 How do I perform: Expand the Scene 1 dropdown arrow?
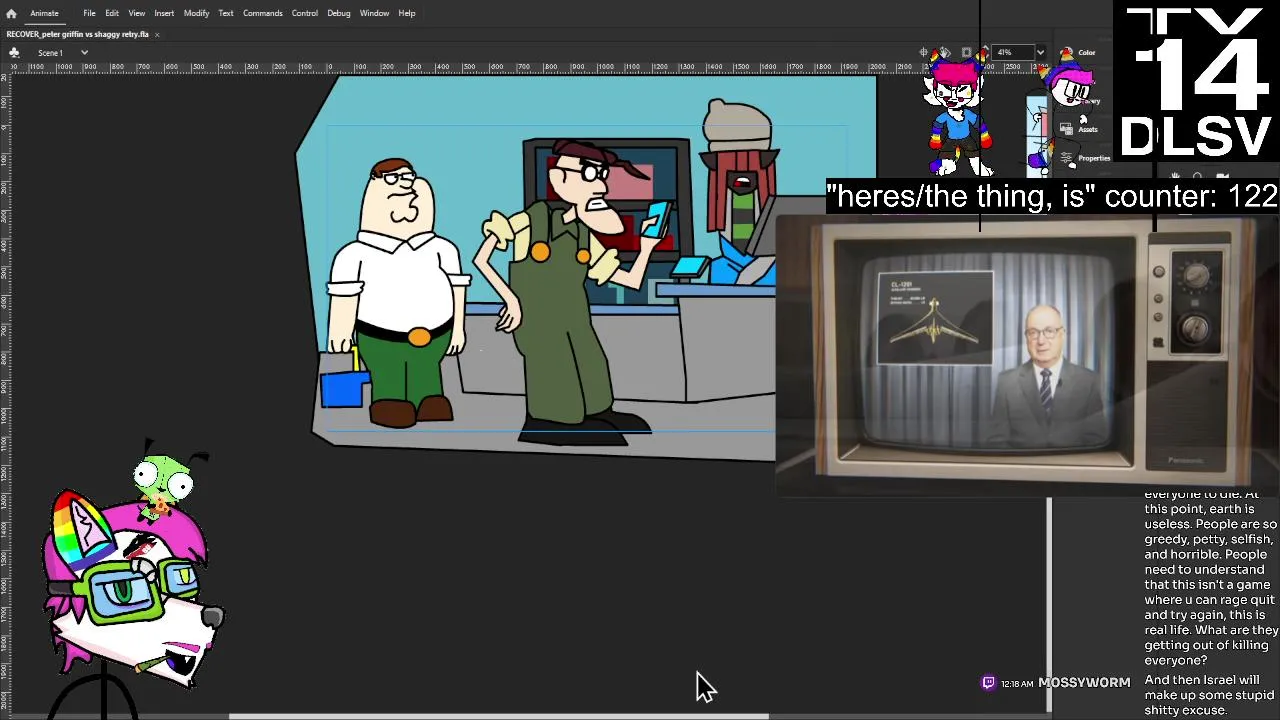[84, 52]
